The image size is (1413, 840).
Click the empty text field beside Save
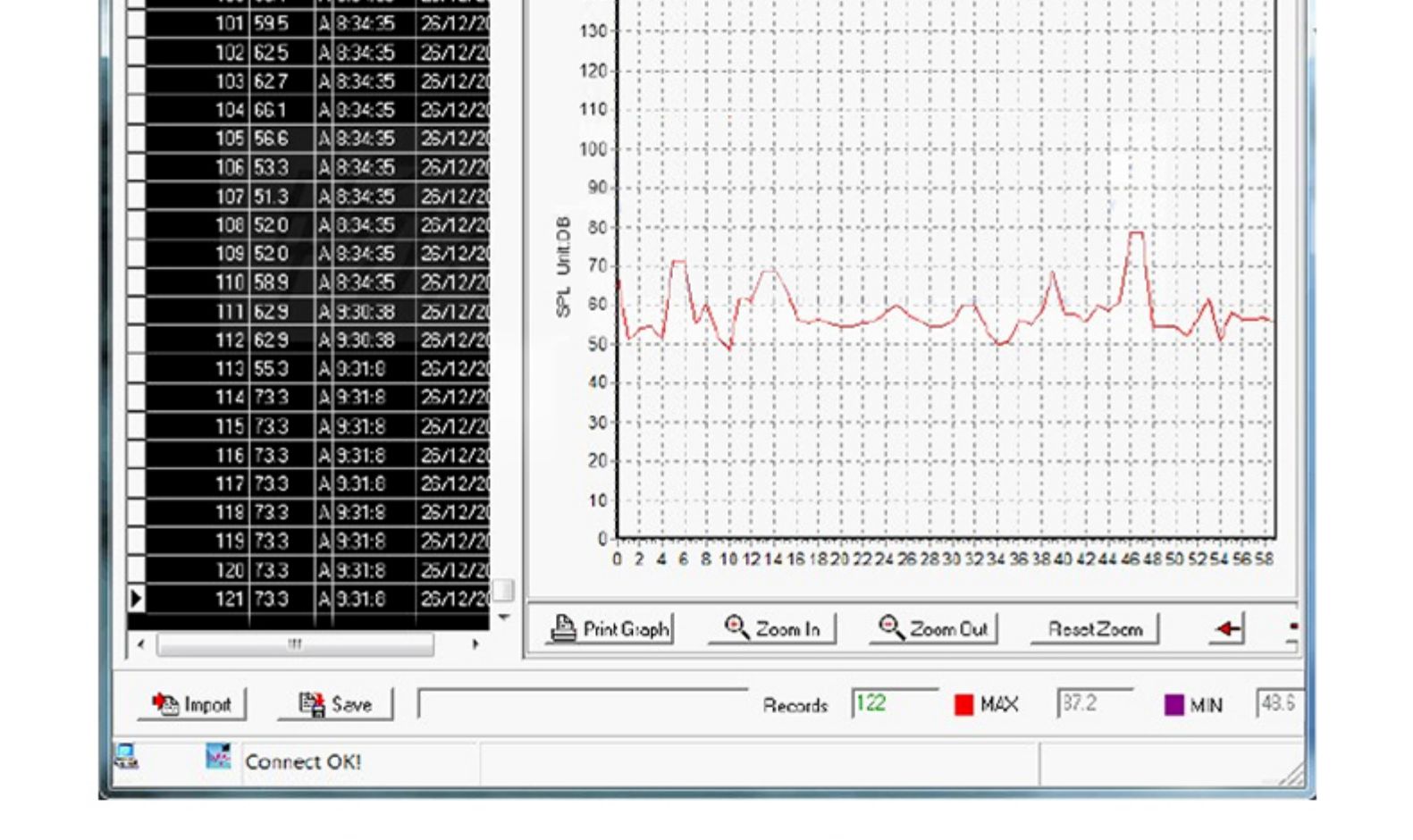(583, 704)
